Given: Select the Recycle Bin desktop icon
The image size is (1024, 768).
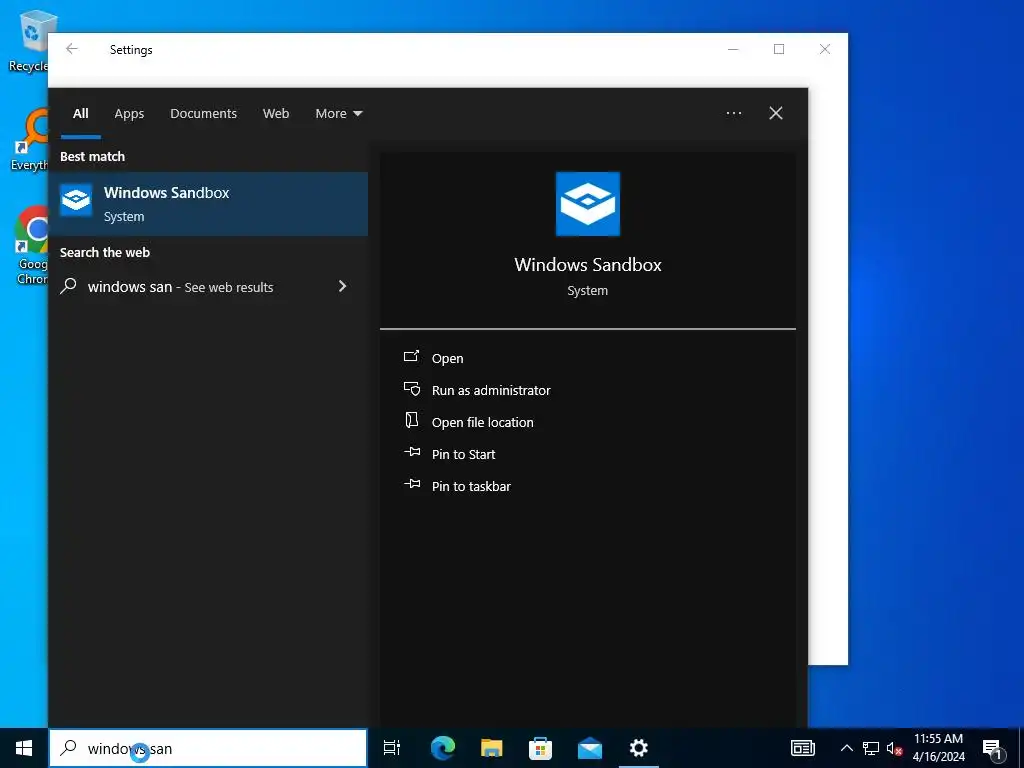Looking at the screenshot, I should (x=29, y=40).
